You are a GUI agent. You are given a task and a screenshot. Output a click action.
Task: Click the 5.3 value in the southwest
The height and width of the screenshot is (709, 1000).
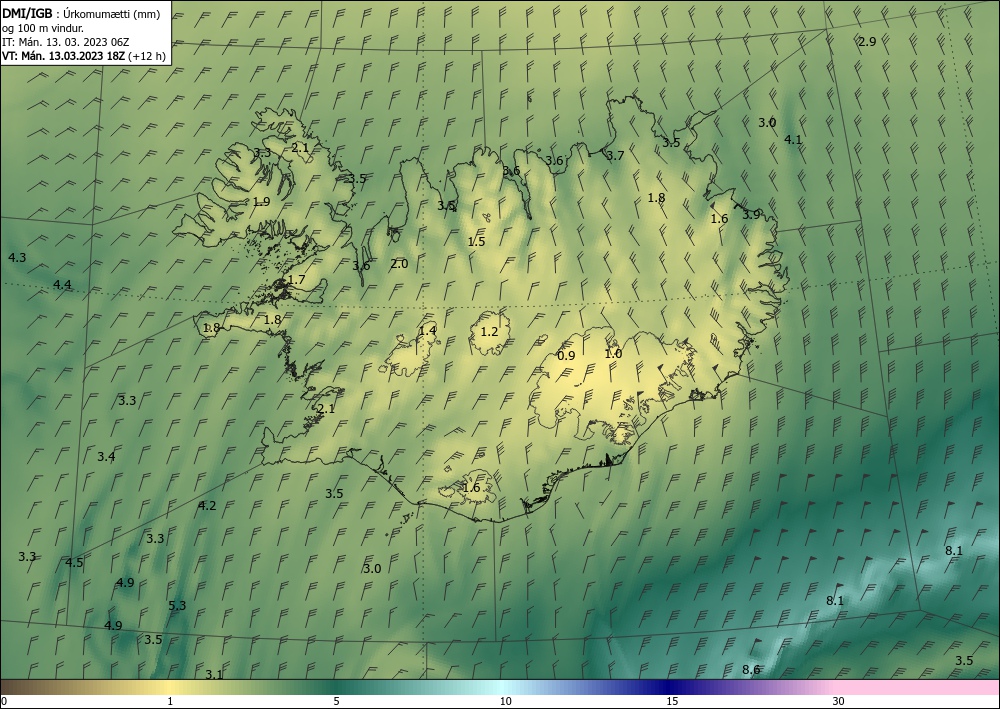pos(177,606)
